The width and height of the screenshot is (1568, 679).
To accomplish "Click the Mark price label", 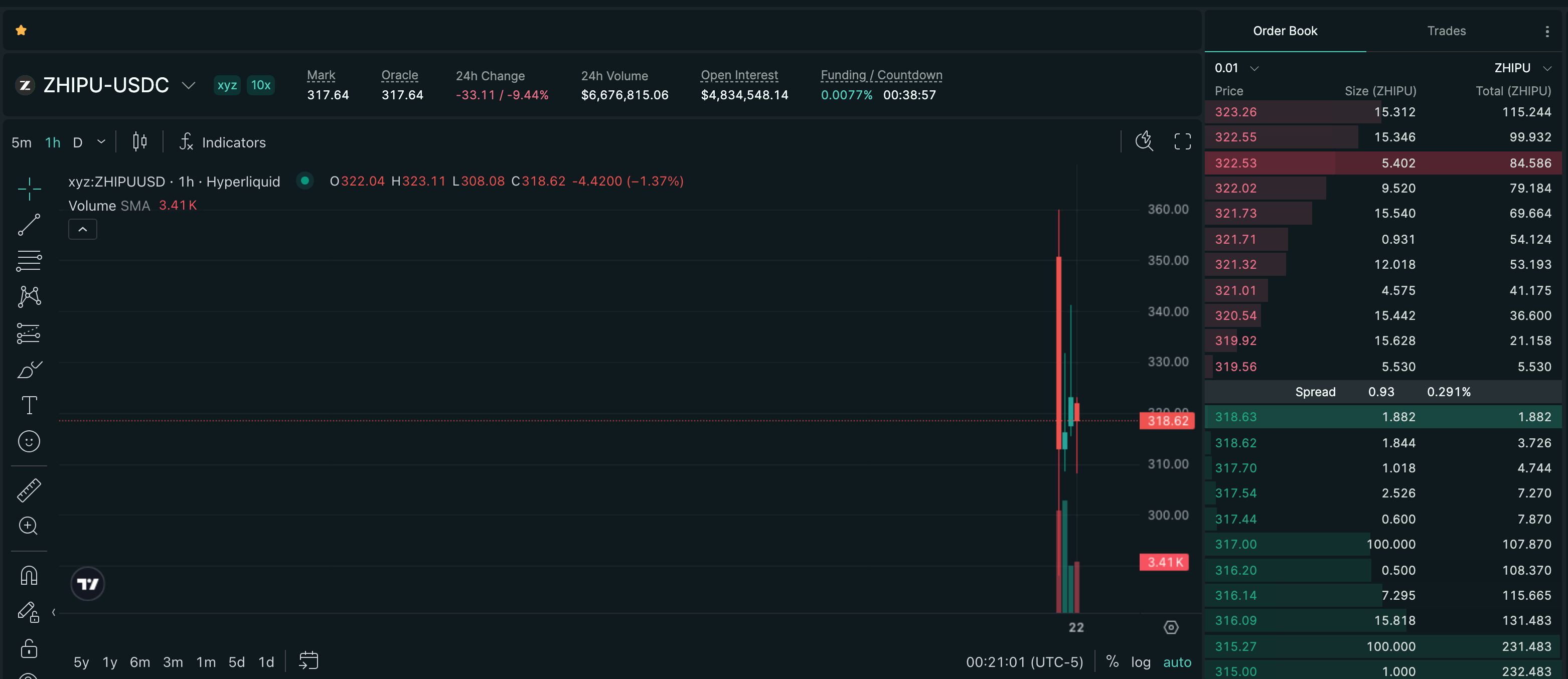I will click(322, 75).
